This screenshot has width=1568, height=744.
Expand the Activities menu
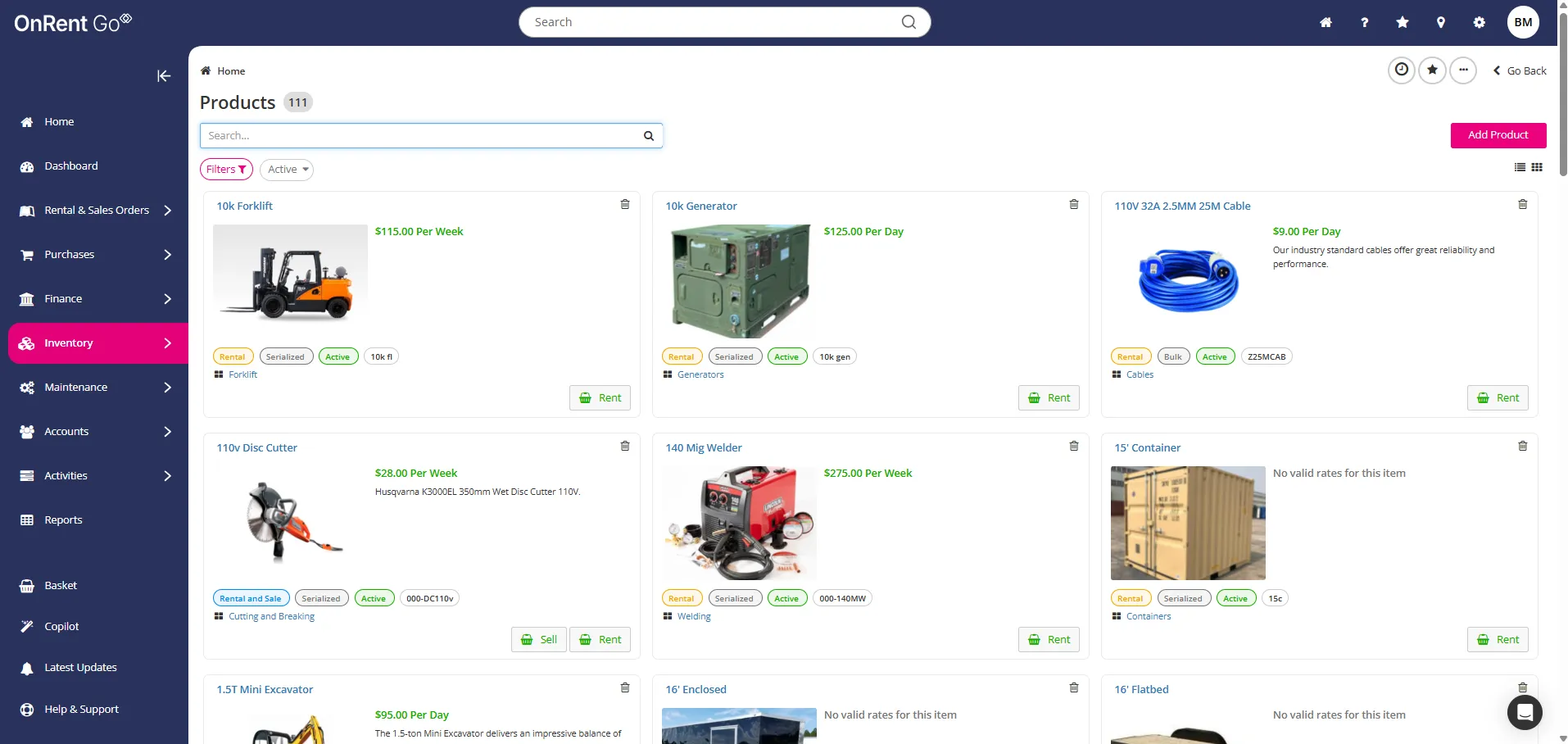click(x=98, y=476)
